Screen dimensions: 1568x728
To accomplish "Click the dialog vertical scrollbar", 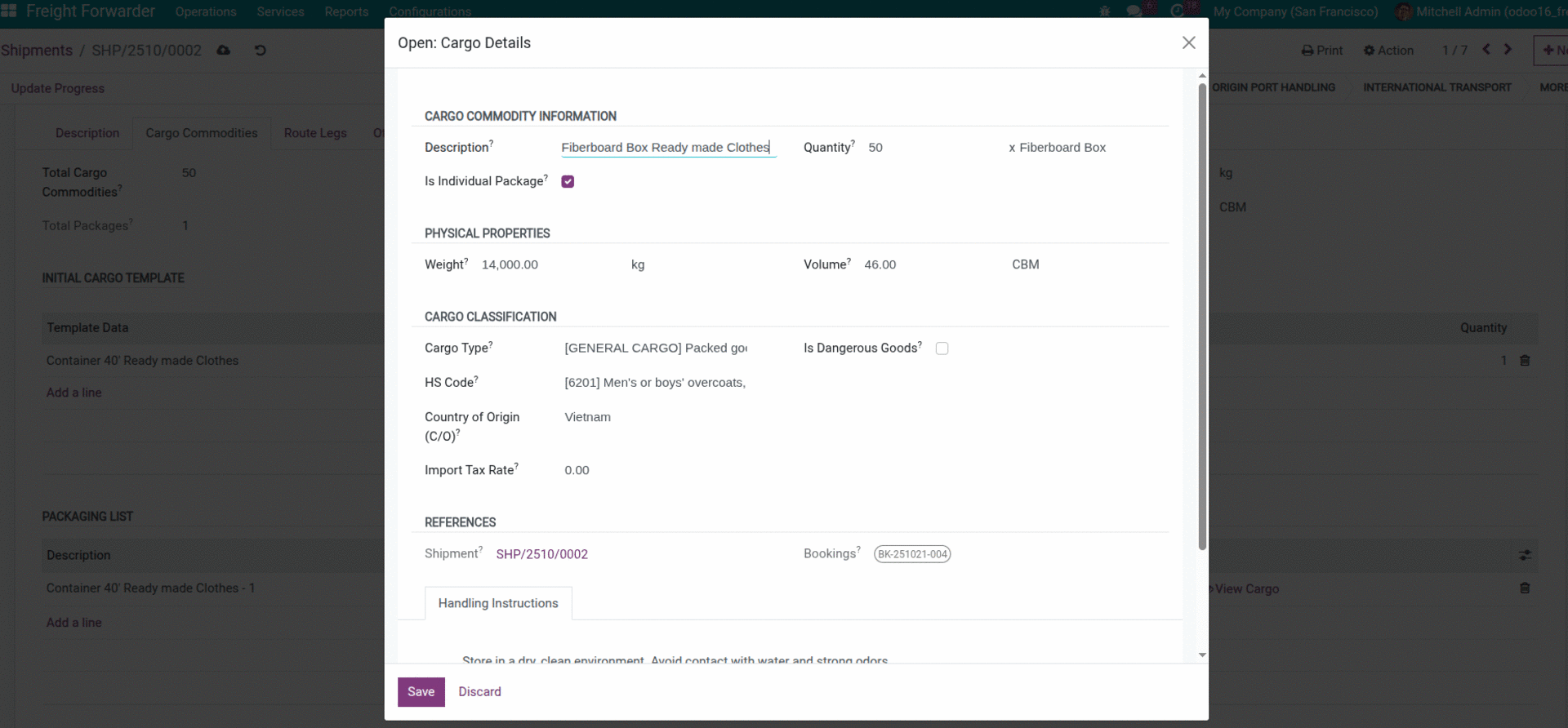I will click(x=1202, y=318).
